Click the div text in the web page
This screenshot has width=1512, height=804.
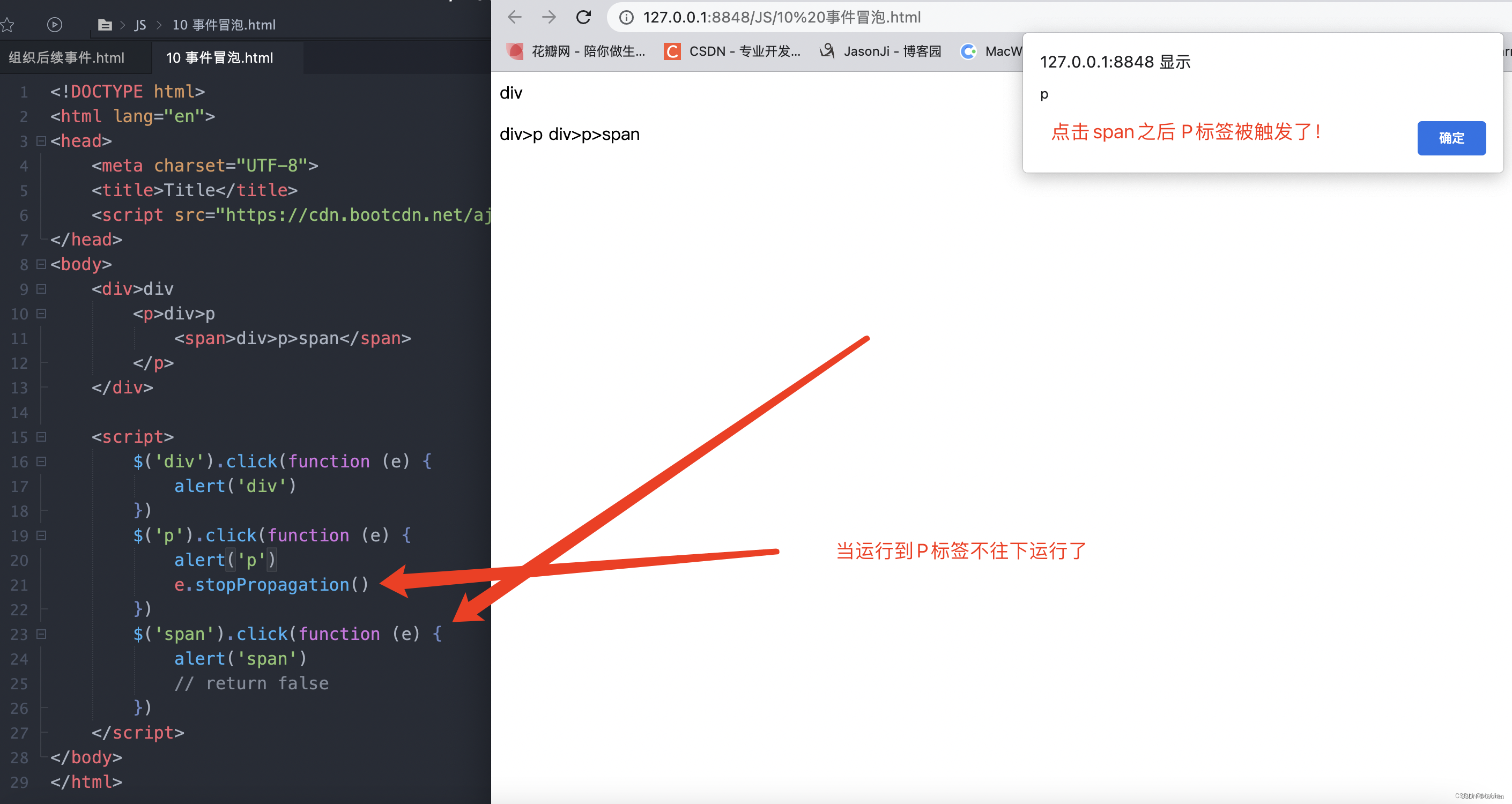click(510, 93)
